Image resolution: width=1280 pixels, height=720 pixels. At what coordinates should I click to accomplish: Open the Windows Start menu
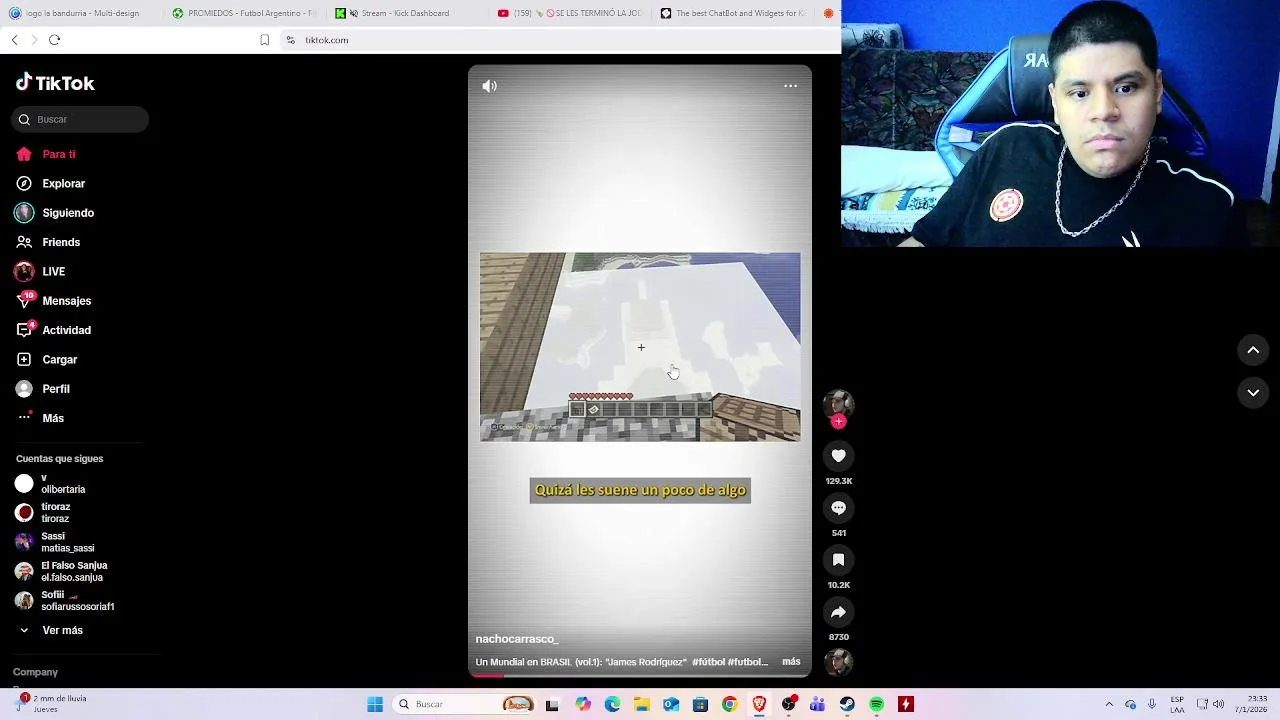click(375, 704)
